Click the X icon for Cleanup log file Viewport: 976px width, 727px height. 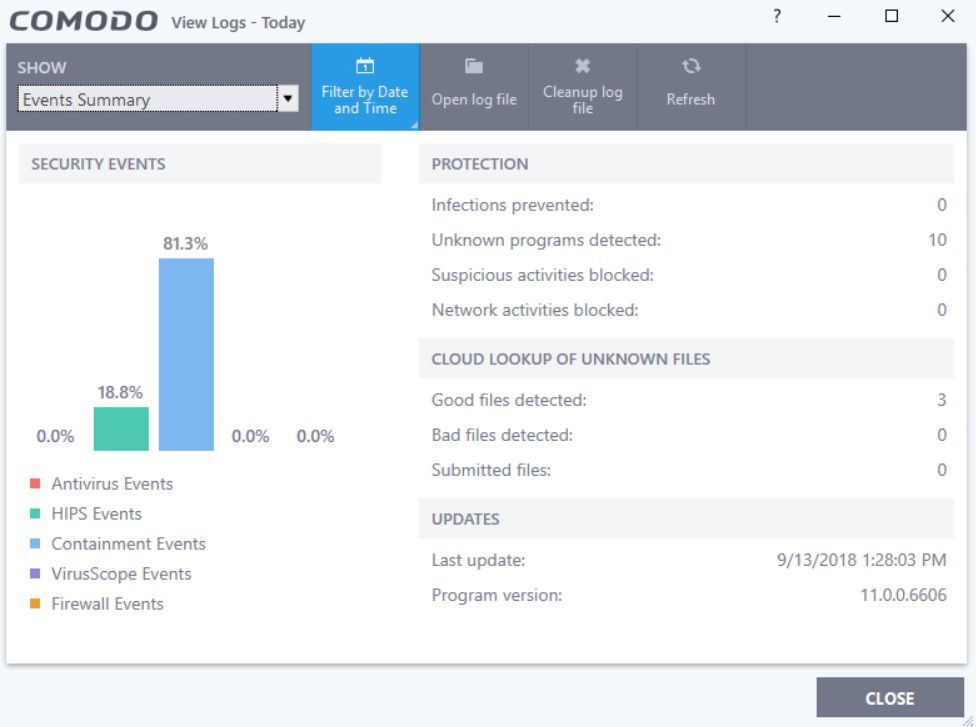(x=582, y=65)
